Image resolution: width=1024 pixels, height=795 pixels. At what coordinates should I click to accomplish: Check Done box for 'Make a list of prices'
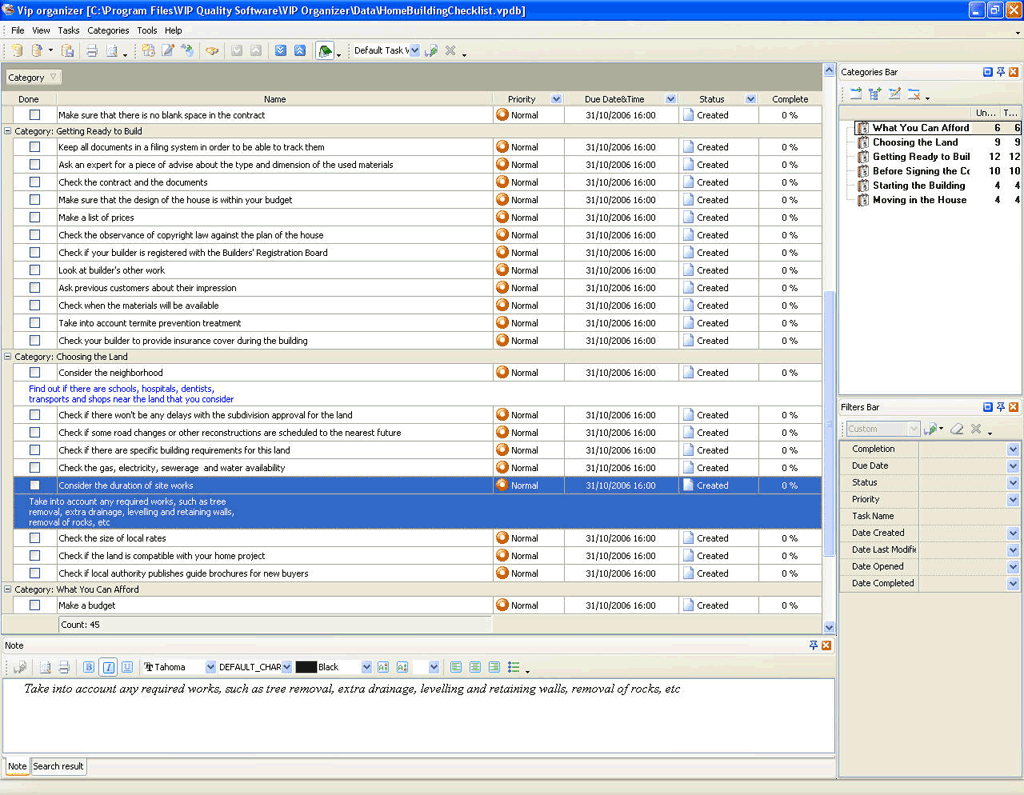click(34, 217)
